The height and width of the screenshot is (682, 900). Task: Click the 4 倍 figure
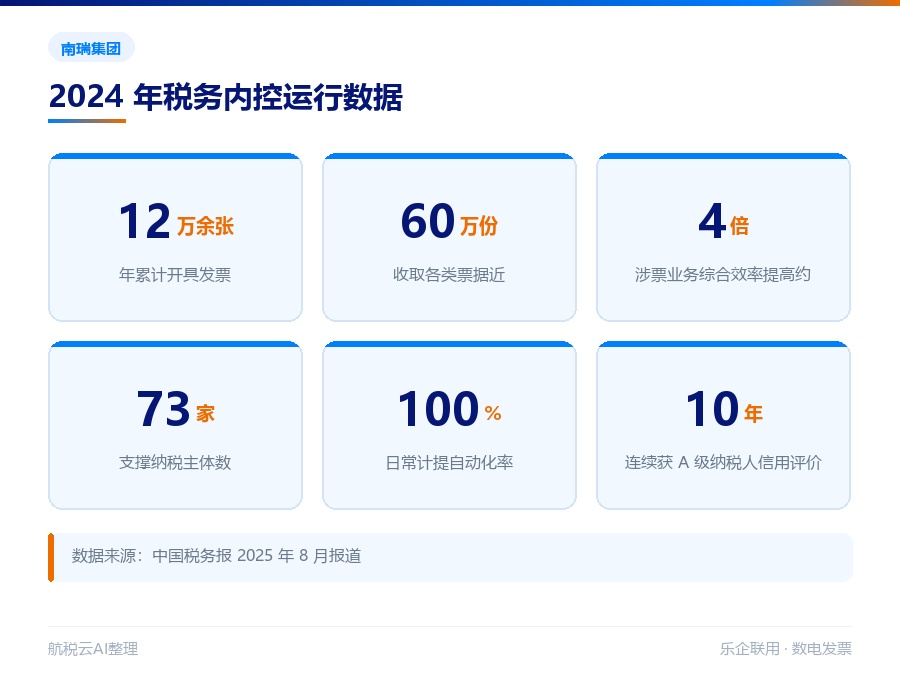click(723, 222)
